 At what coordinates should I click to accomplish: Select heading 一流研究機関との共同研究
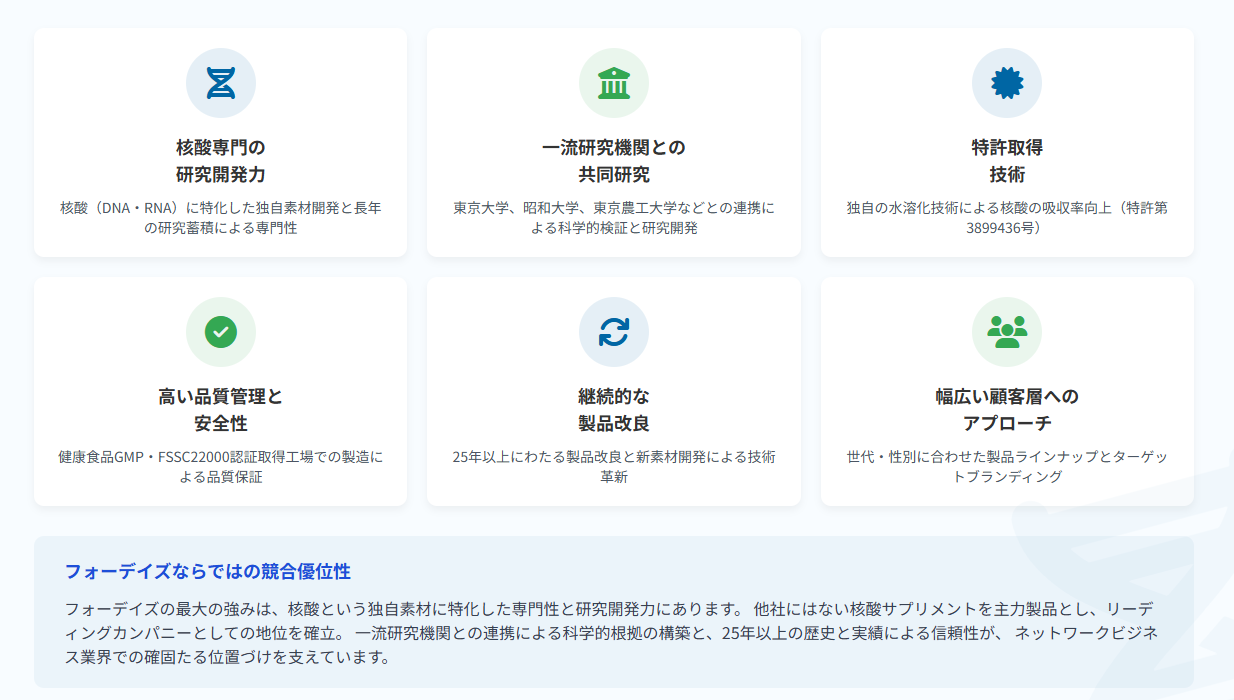(x=614, y=161)
